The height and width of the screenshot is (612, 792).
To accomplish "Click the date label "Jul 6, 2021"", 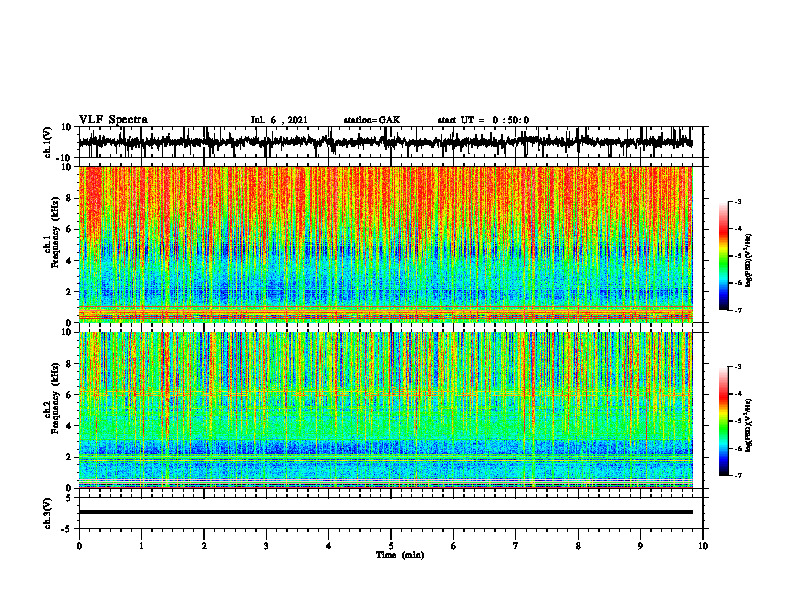I will pyautogui.click(x=279, y=120).
